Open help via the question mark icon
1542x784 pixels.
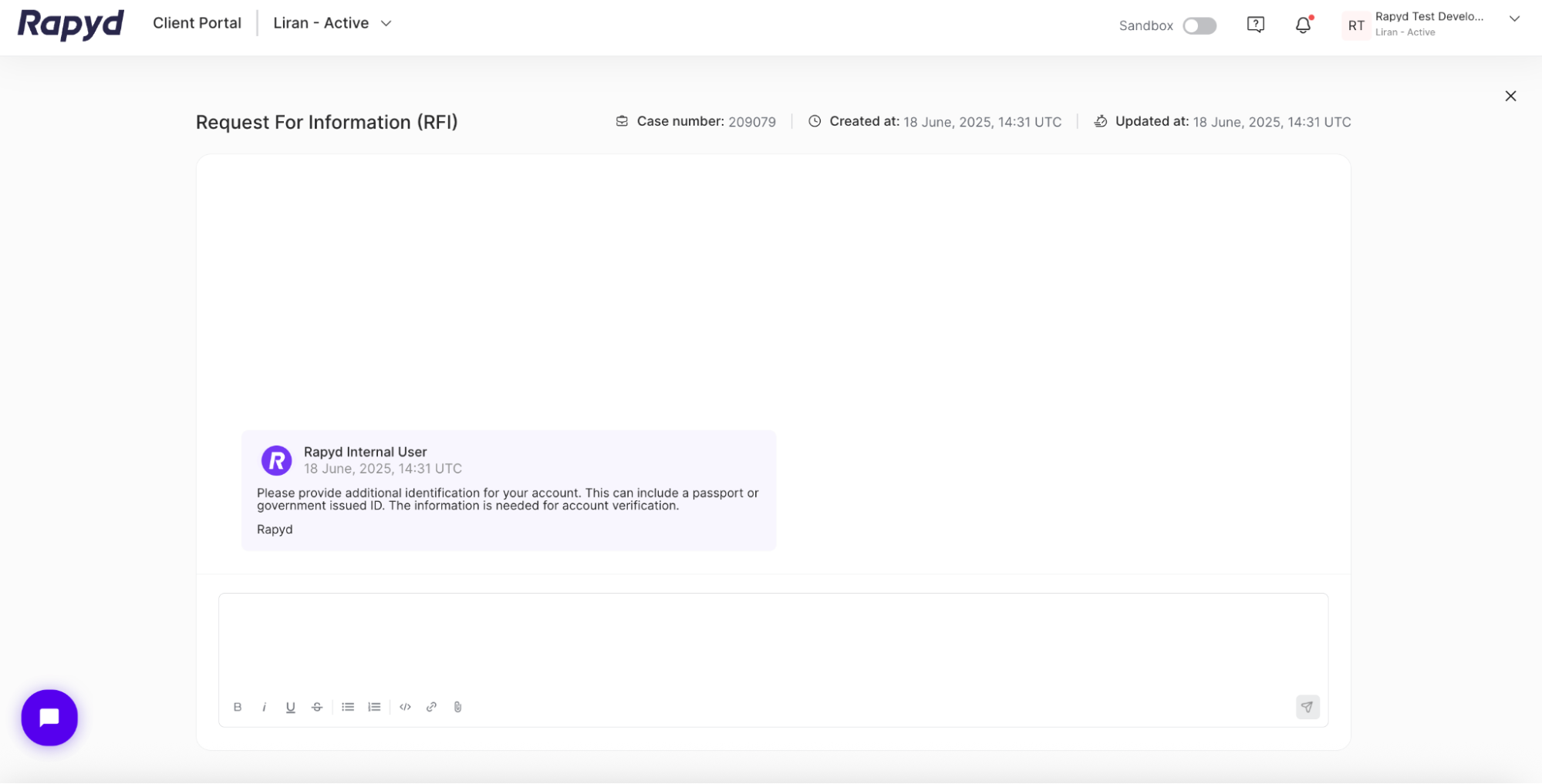pos(1255,25)
